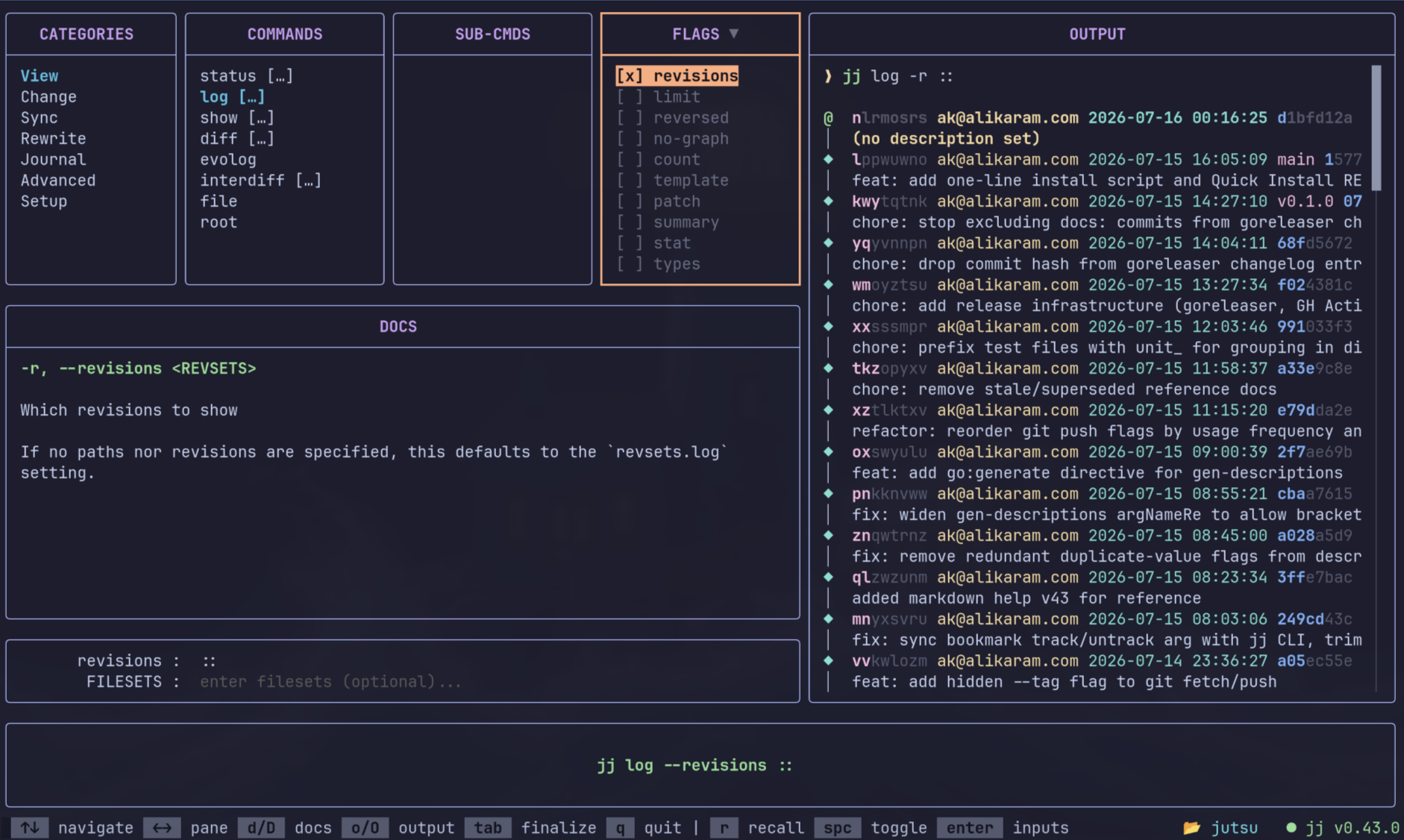Click the OUTPUT panel vertical scrollbar thumb
1404x840 pixels.
(x=1376, y=128)
